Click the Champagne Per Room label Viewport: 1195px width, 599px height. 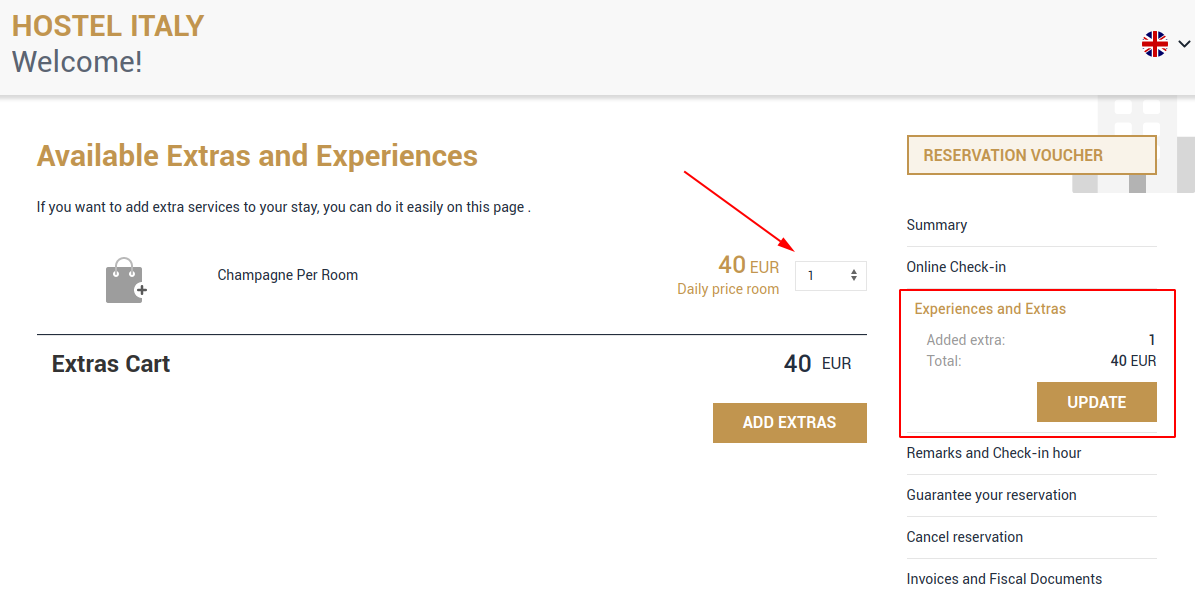point(287,275)
